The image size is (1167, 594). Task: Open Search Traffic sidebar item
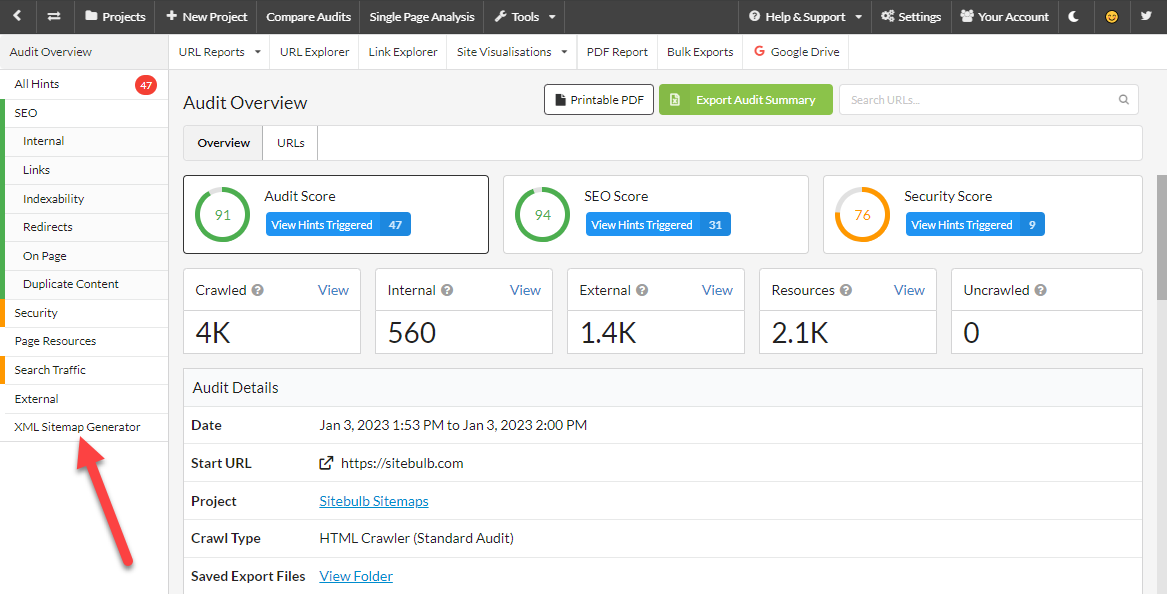click(86, 370)
